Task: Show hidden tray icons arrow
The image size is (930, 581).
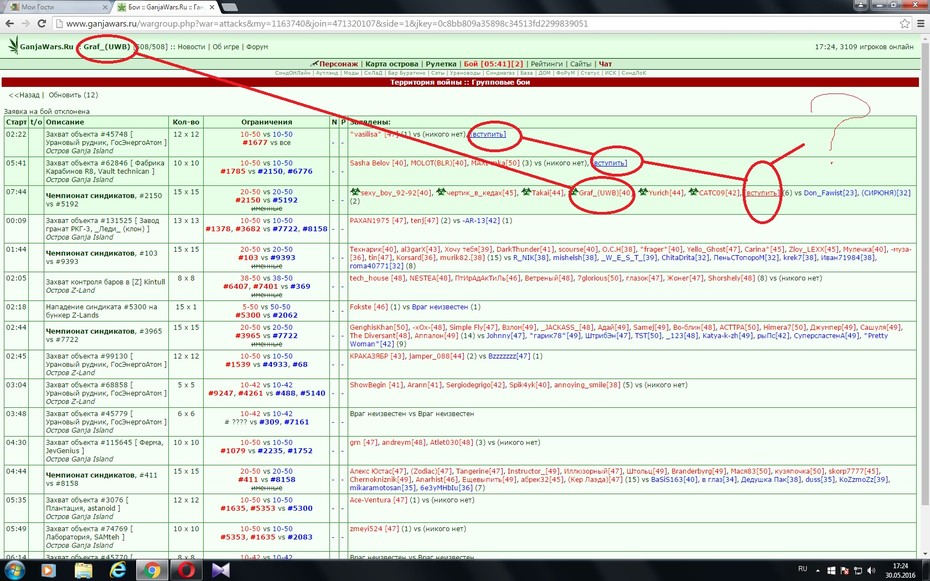Action: click(x=819, y=570)
